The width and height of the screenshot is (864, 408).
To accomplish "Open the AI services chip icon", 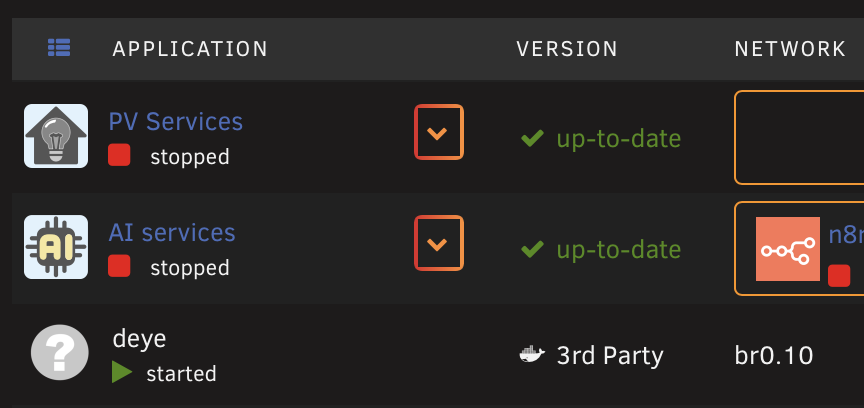I will click(56, 247).
